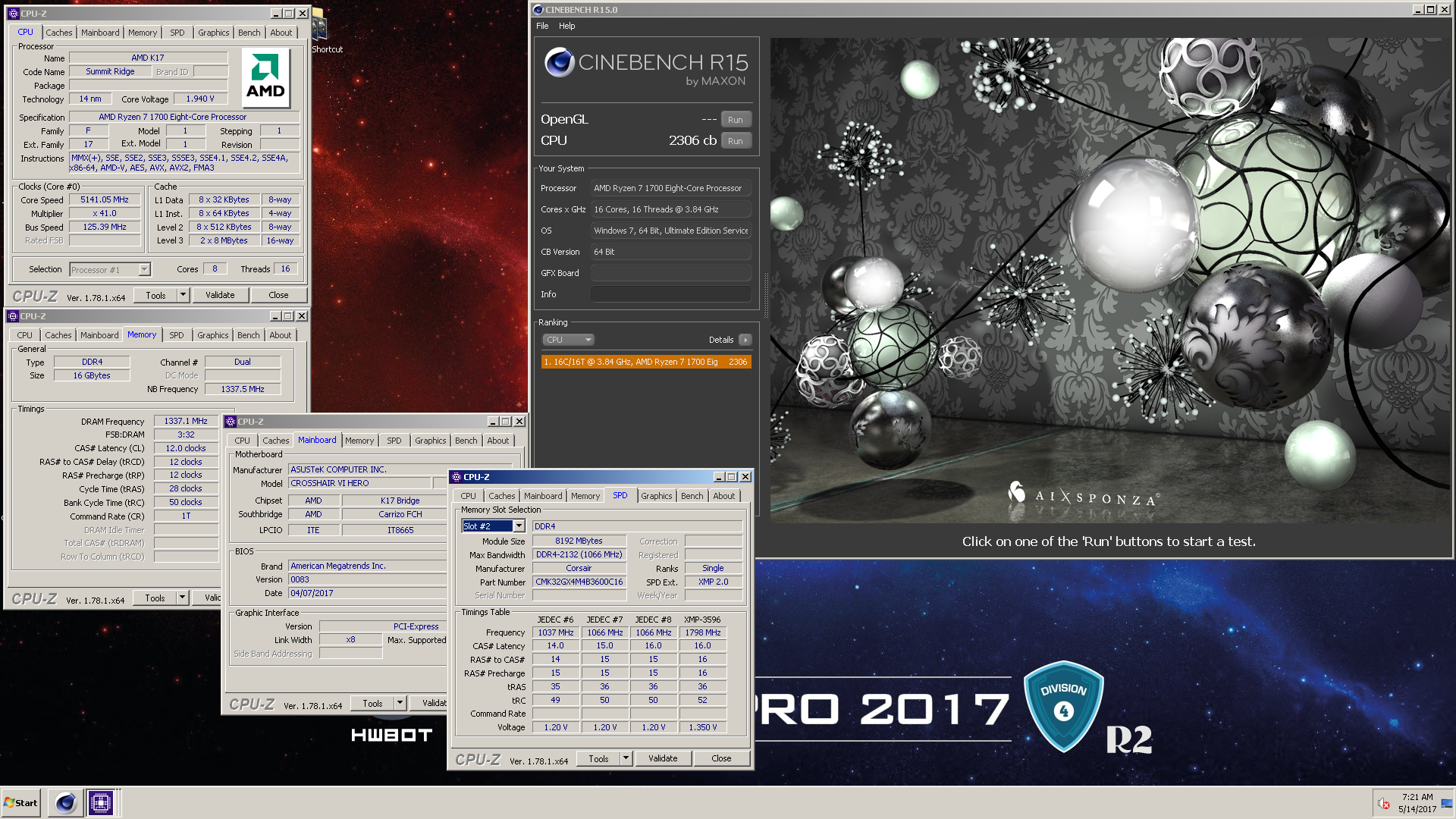
Task: Click the Info field in Cinebench
Action: tap(671, 294)
